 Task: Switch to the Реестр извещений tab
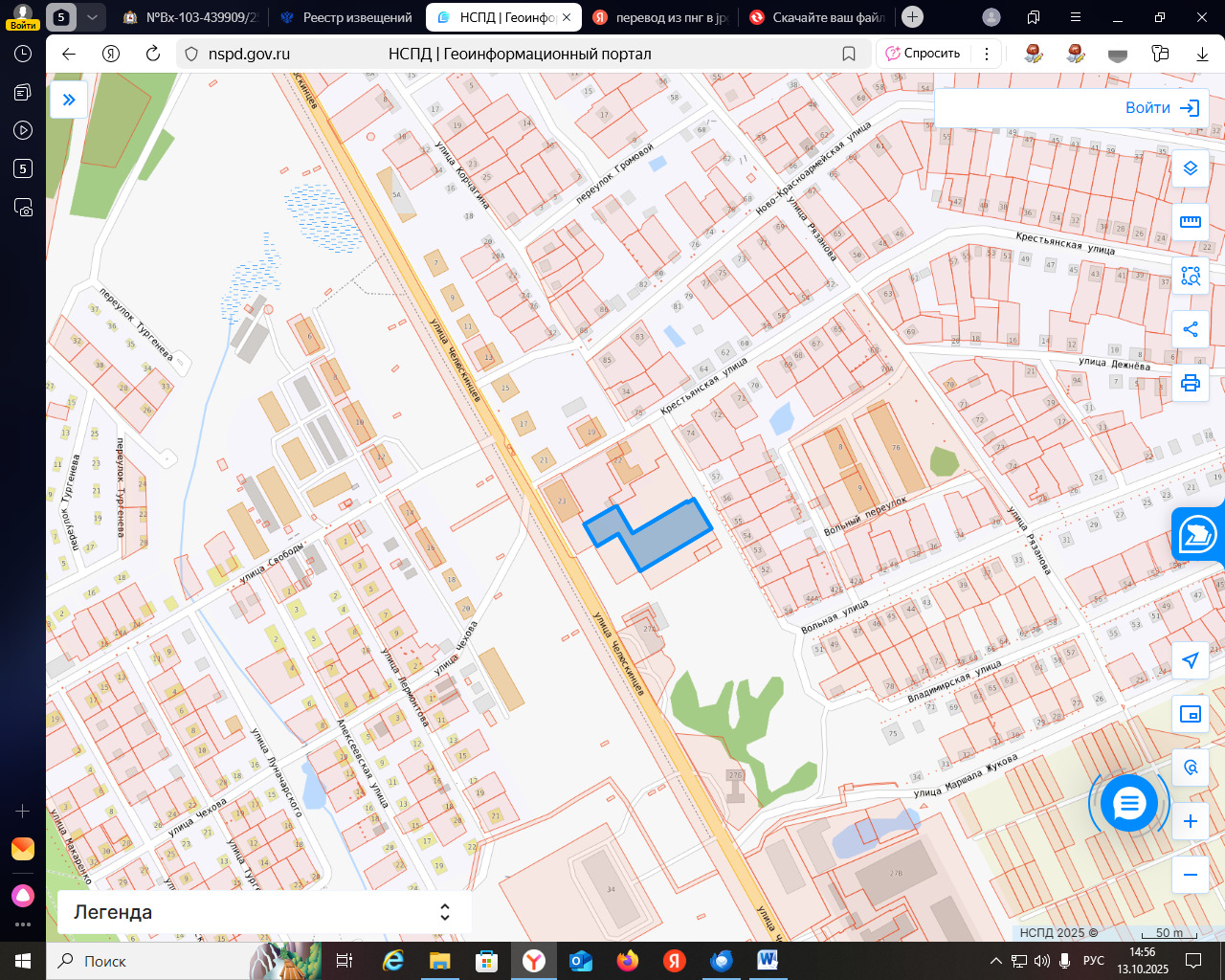pos(346,17)
